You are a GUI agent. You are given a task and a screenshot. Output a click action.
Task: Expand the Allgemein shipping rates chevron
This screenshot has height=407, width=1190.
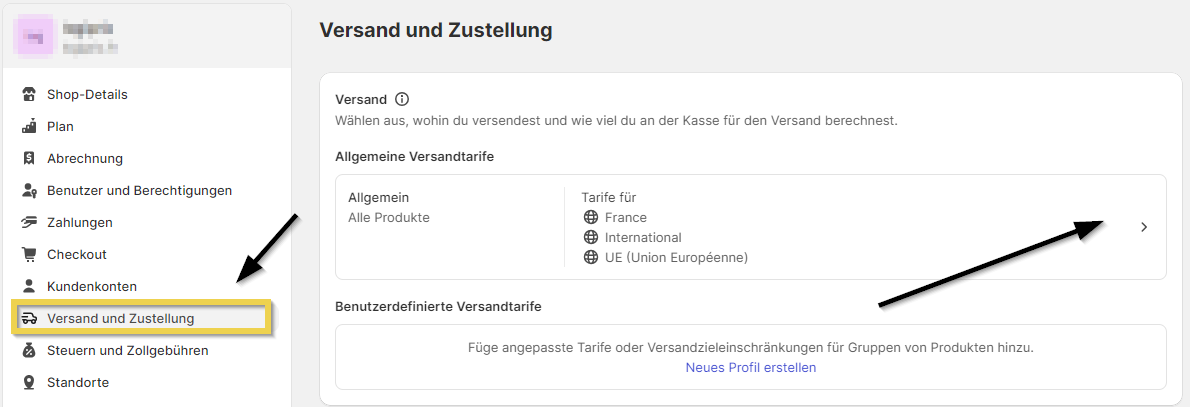coord(1144,227)
